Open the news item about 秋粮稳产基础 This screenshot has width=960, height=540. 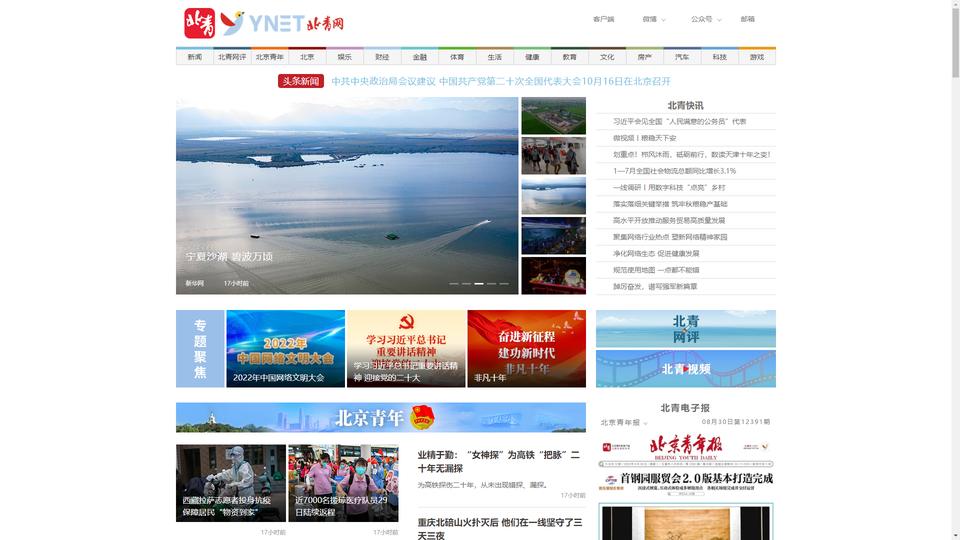coord(670,204)
